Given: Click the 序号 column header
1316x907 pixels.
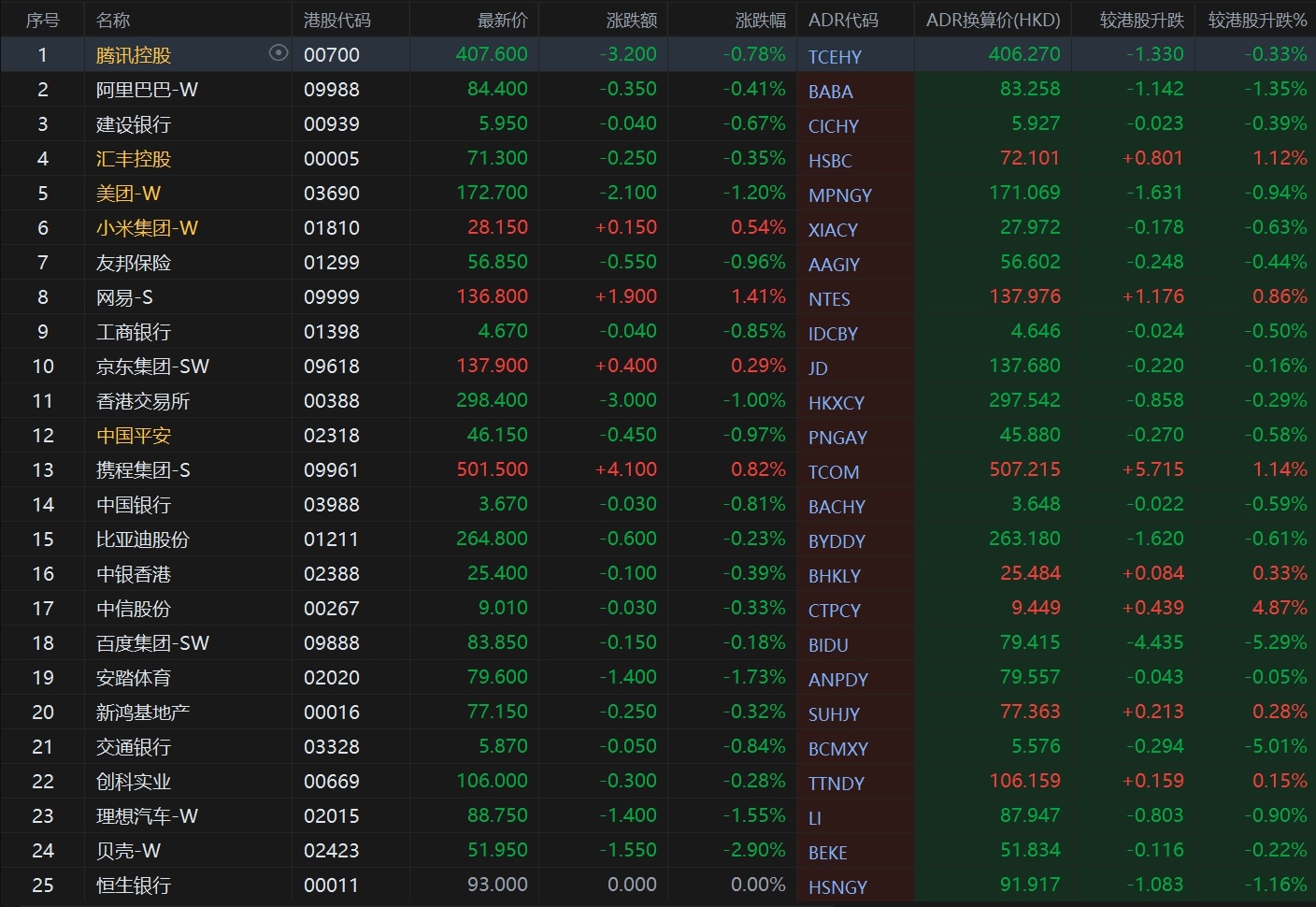Looking at the screenshot, I should [42, 20].
